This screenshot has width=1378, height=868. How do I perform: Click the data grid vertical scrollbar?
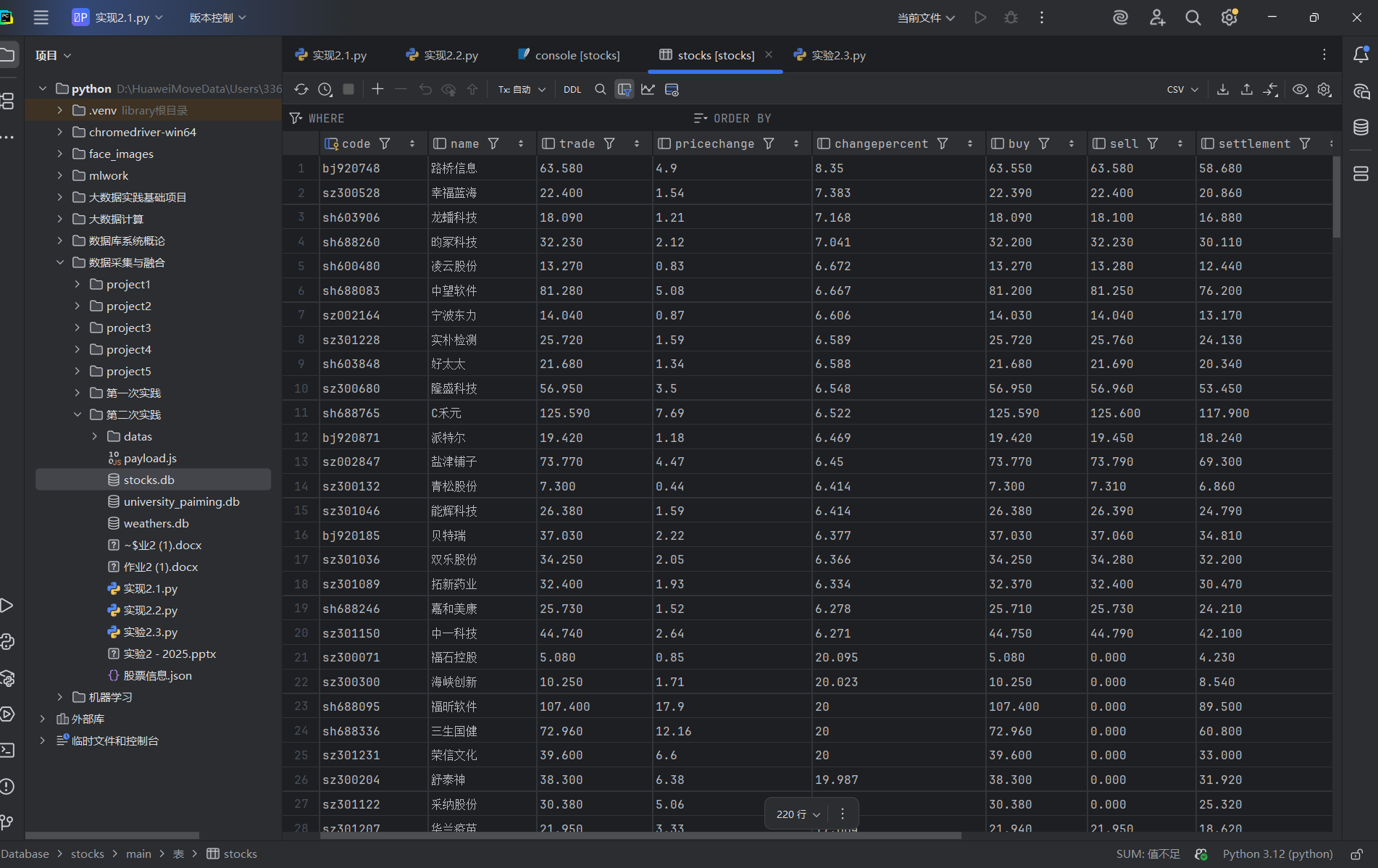1337,197
